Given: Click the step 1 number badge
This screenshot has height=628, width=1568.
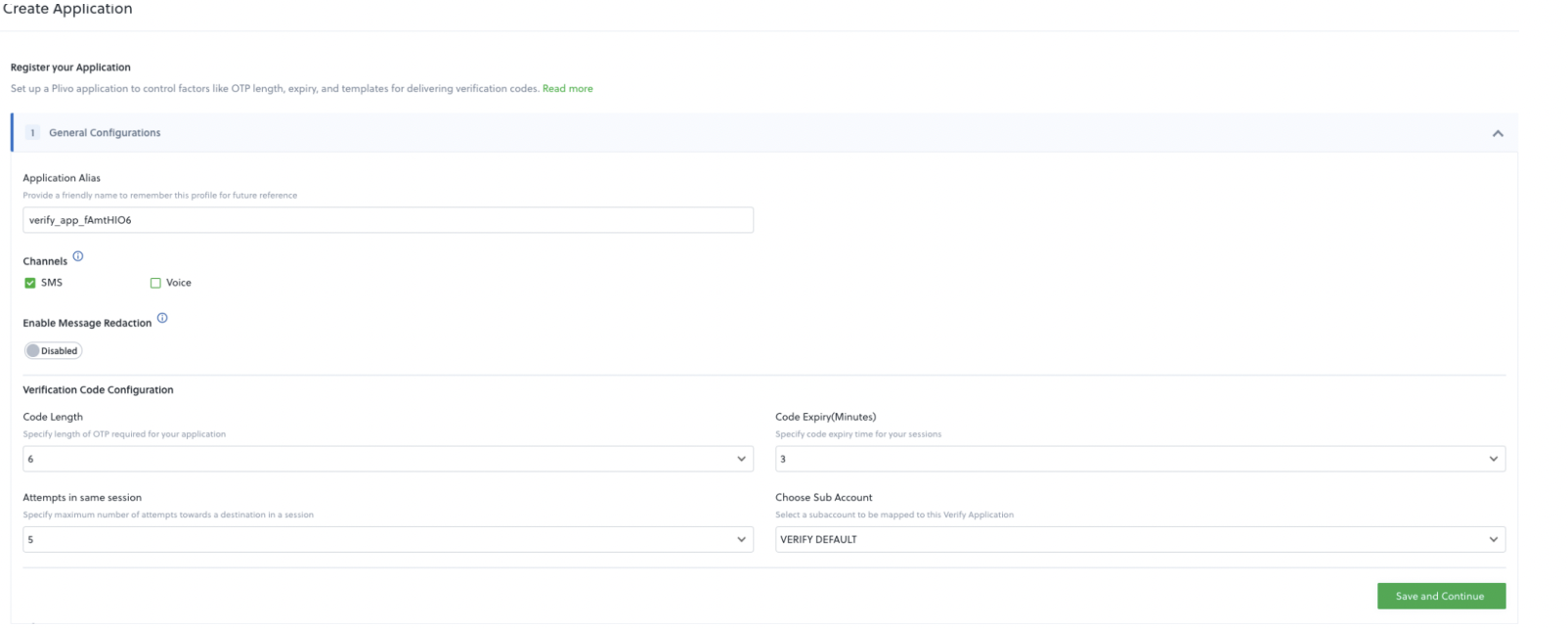Looking at the screenshot, I should [32, 133].
